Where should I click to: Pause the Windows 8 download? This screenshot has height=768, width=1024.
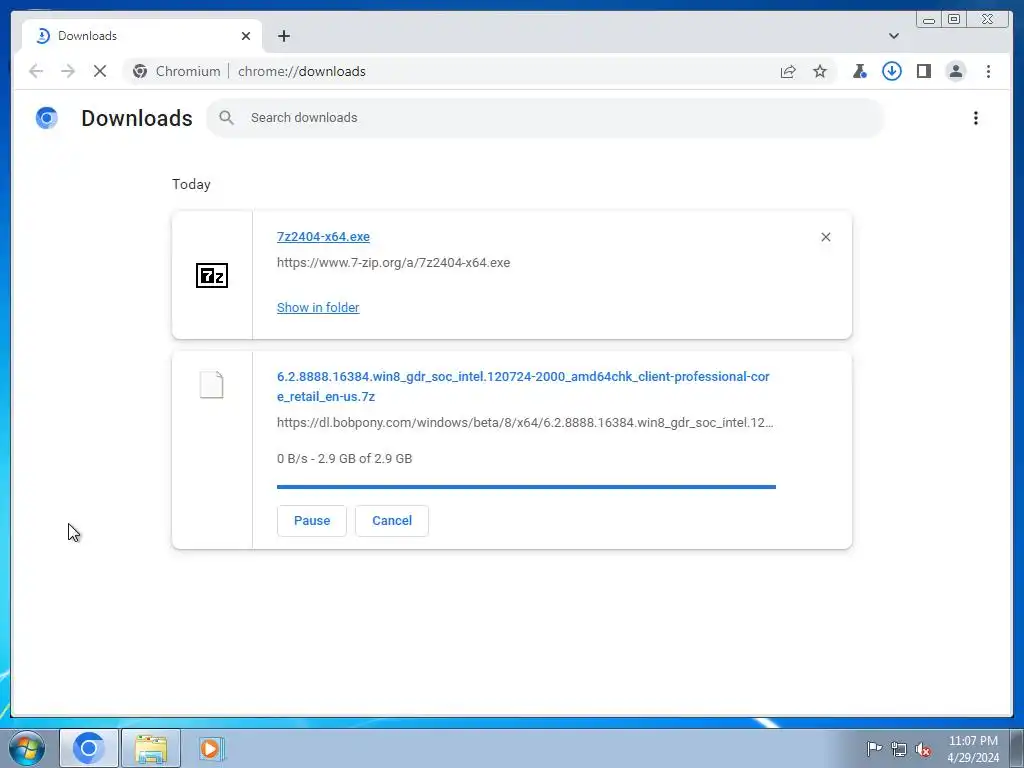312,520
